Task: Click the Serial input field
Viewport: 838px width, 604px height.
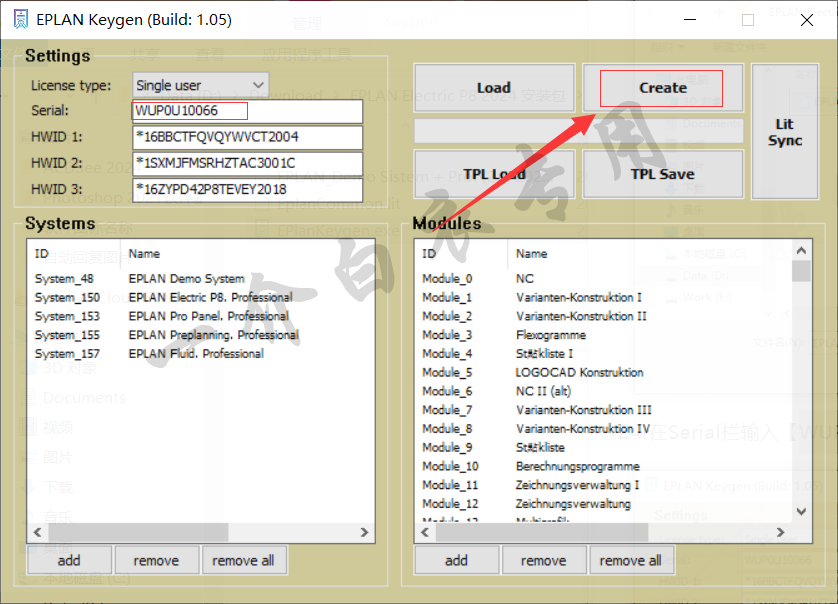Action: coord(247,111)
